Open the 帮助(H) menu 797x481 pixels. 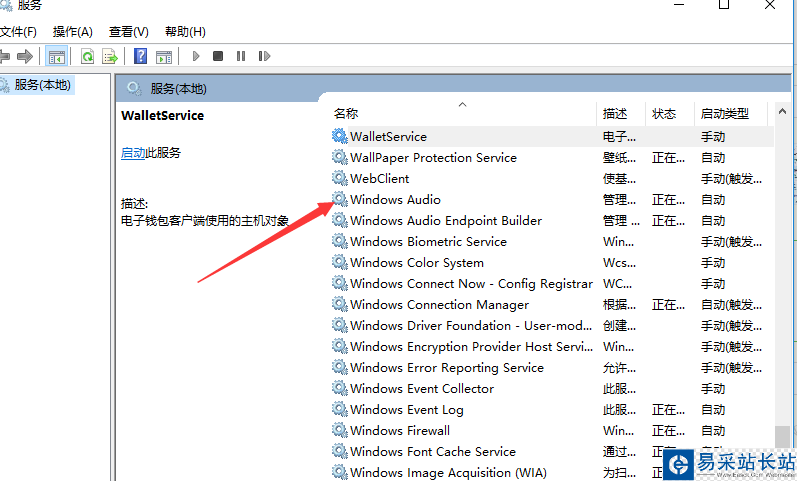click(186, 32)
